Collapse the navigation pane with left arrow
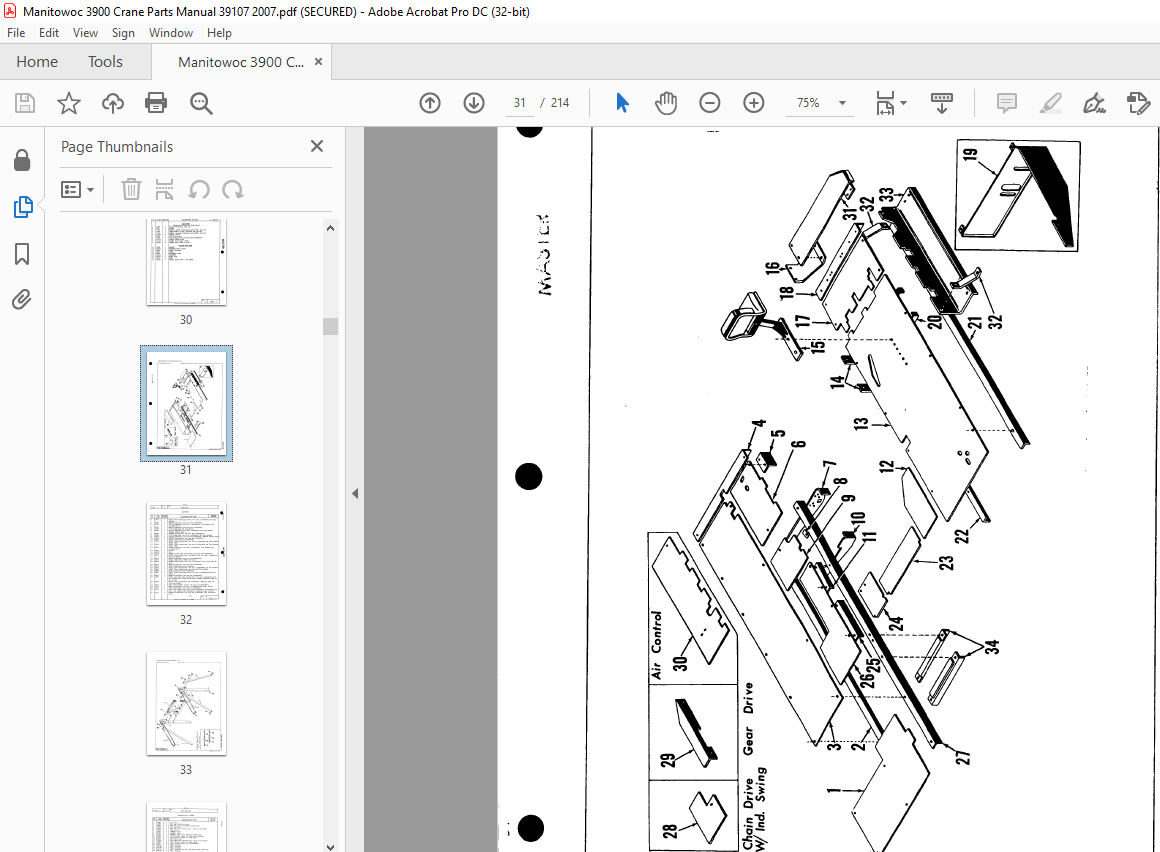Screen dimensions: 1160x852 pyautogui.click(x=355, y=493)
